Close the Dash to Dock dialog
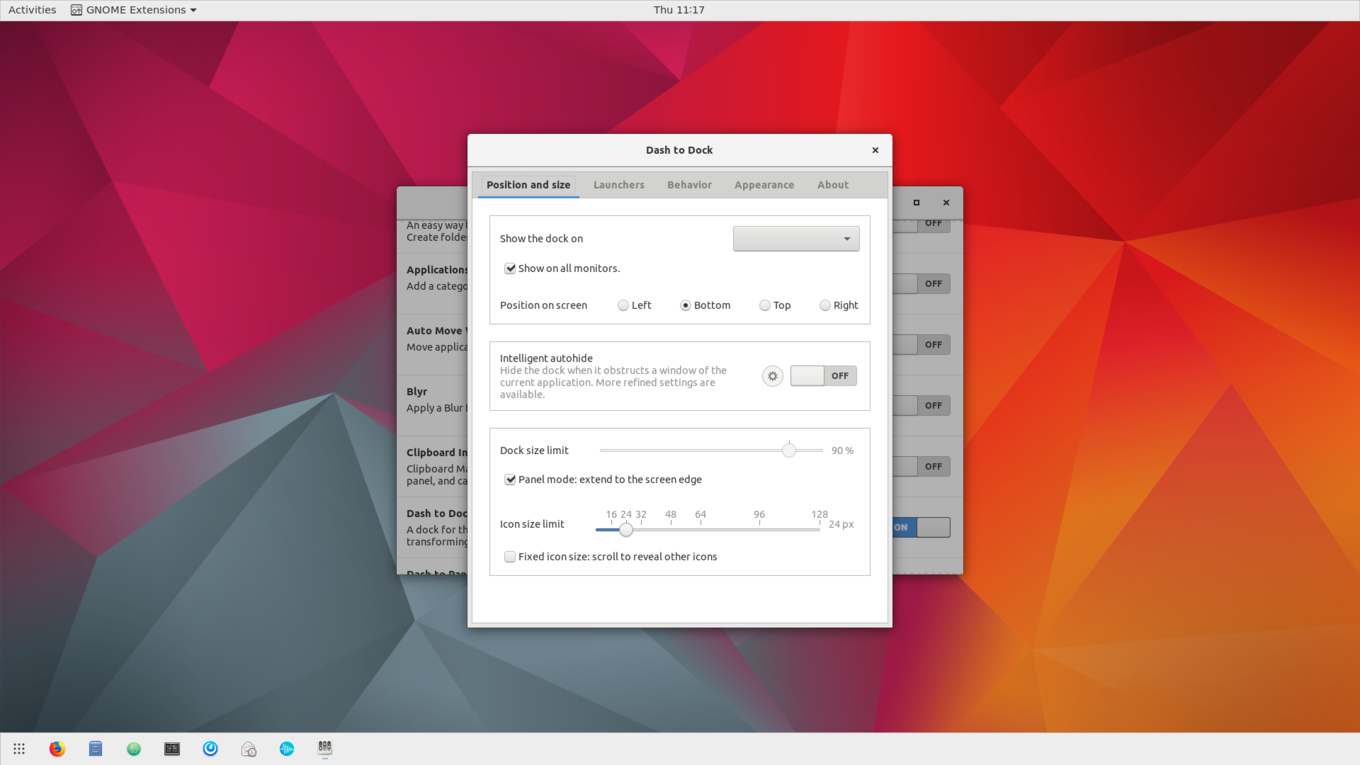This screenshot has width=1360, height=765. click(875, 150)
